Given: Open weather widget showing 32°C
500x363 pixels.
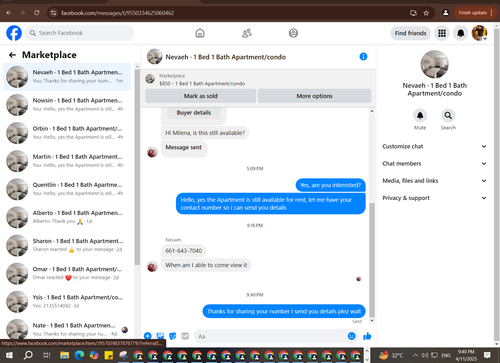Looking at the screenshot, I should tap(392, 355).
